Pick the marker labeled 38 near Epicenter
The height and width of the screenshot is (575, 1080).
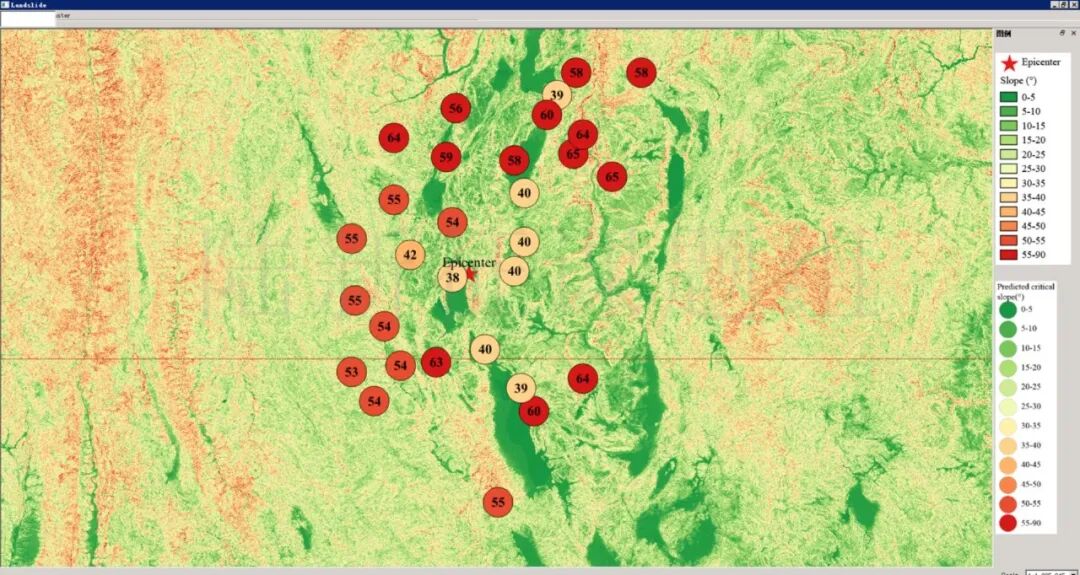(x=453, y=278)
